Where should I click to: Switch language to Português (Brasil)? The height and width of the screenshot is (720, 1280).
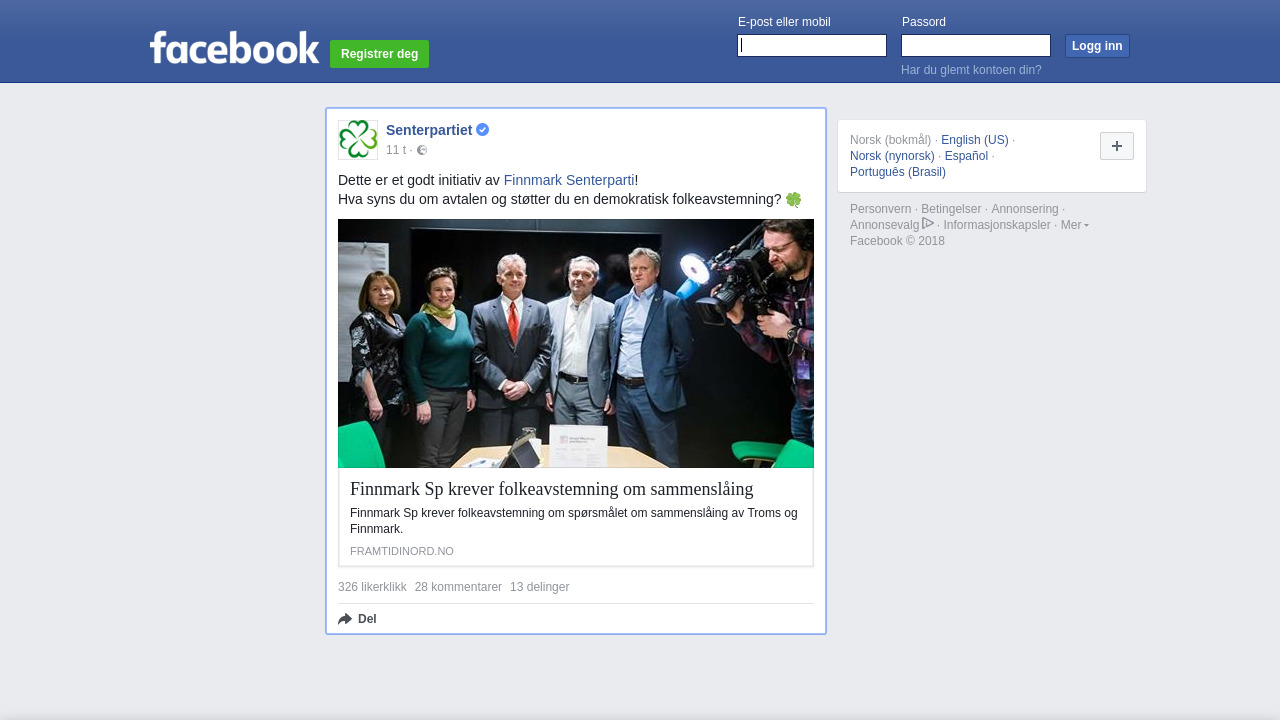898,172
